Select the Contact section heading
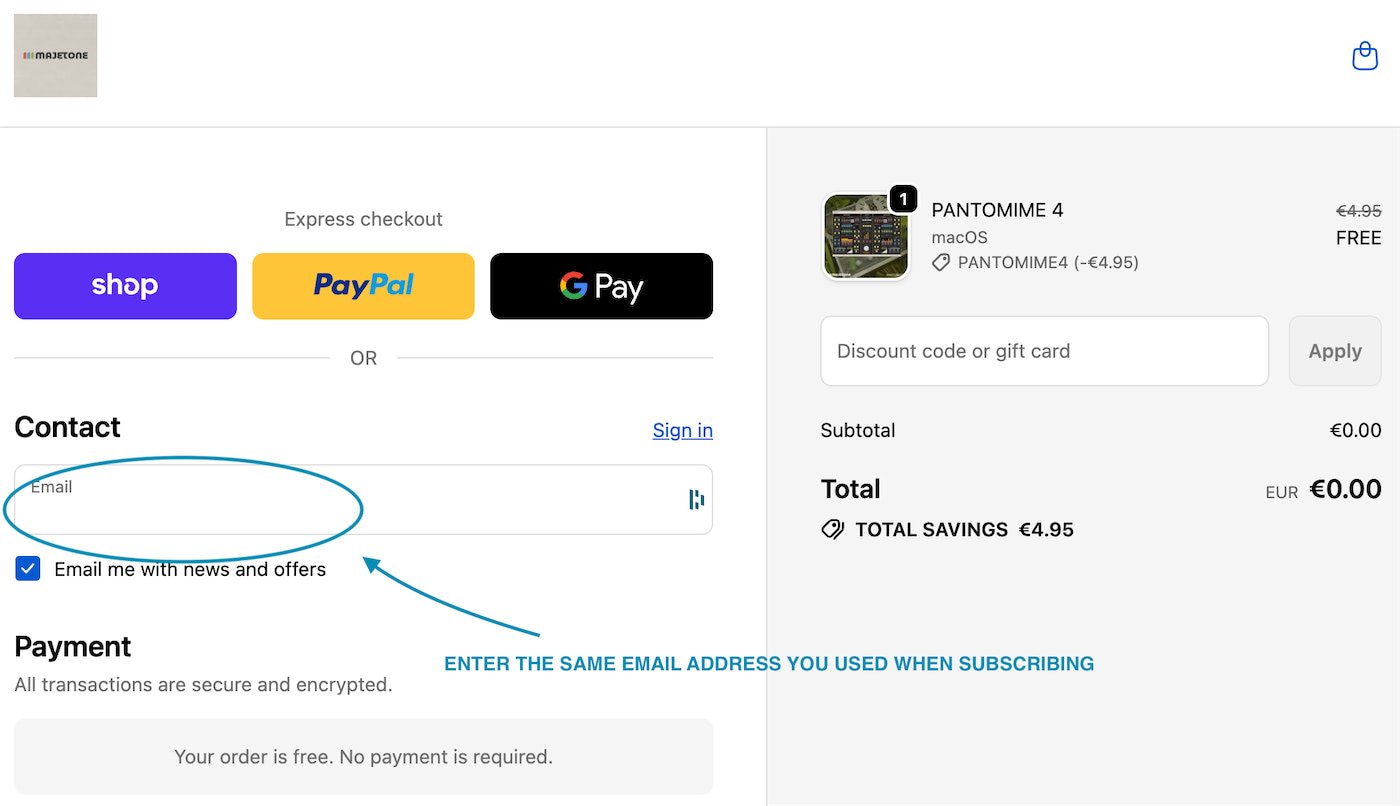Viewport: 1400px width, 806px height. (x=67, y=427)
